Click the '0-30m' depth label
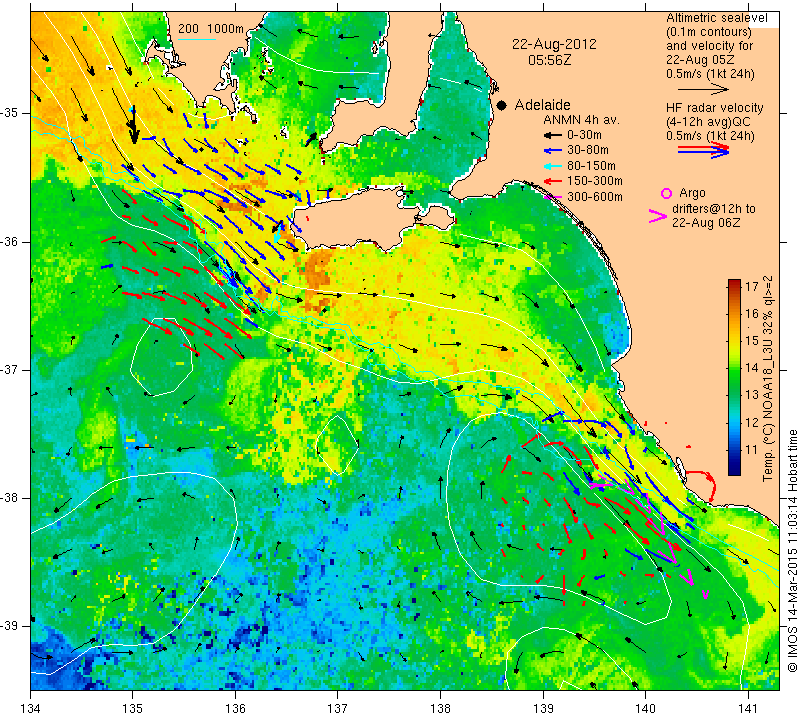The width and height of the screenshot is (800, 720). (x=584, y=135)
